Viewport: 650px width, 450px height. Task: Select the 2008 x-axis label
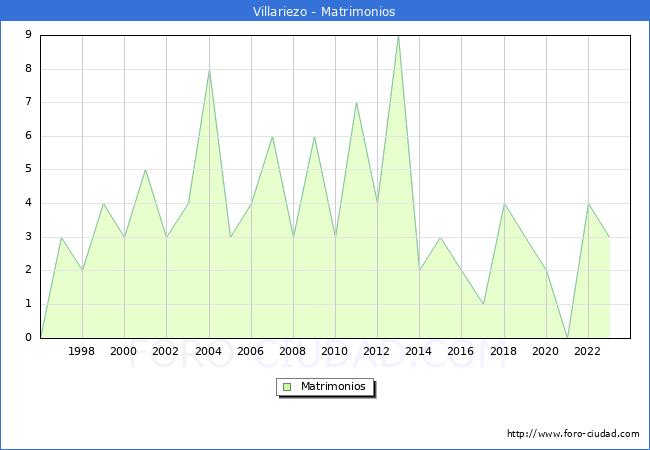pyautogui.click(x=293, y=351)
